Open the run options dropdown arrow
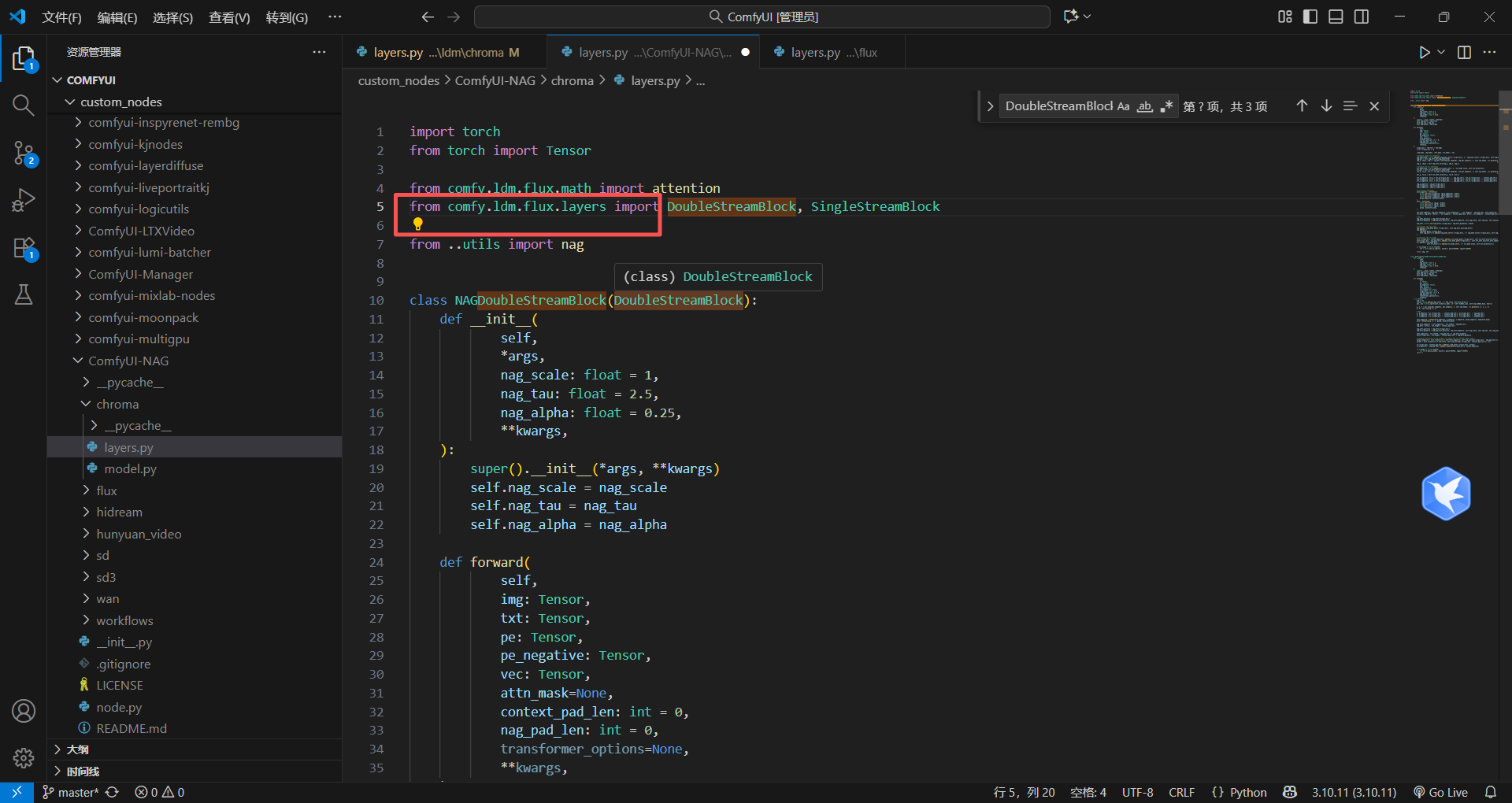The width and height of the screenshot is (1512, 803). [x=1441, y=52]
